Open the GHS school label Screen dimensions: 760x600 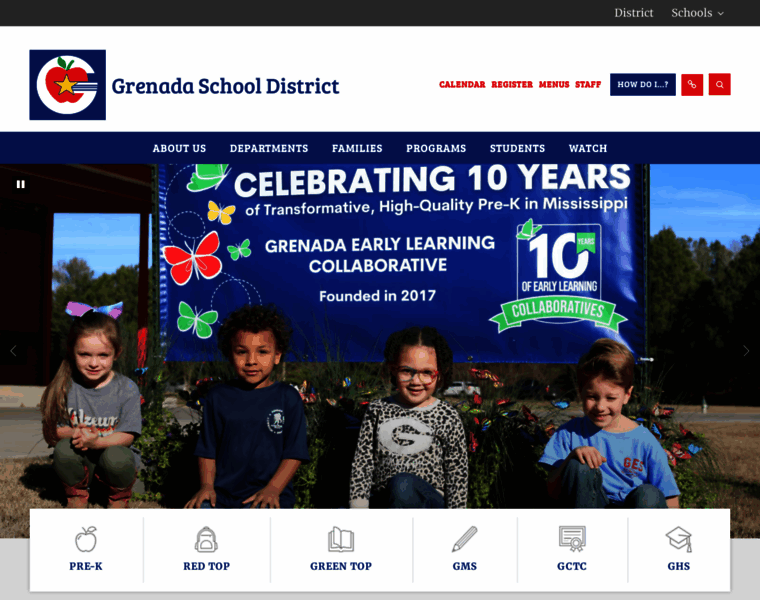pos(679,566)
